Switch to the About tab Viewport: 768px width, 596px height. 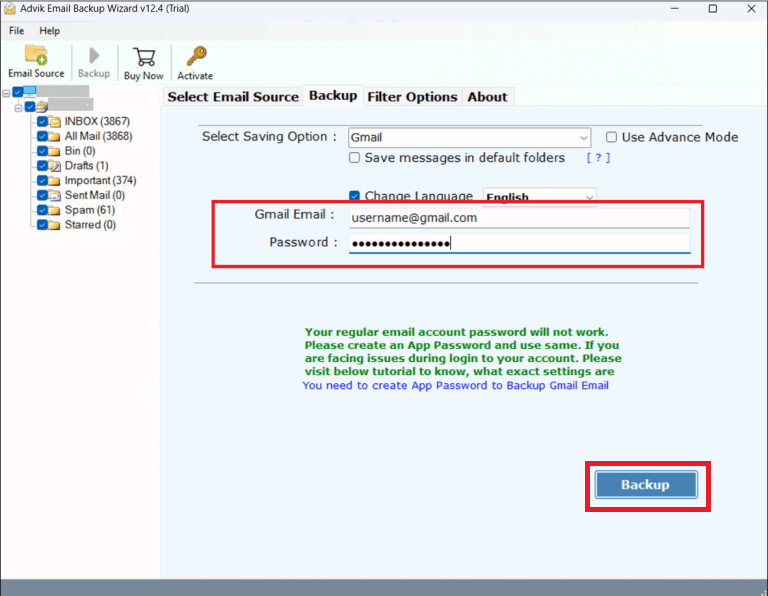pyautogui.click(x=487, y=97)
